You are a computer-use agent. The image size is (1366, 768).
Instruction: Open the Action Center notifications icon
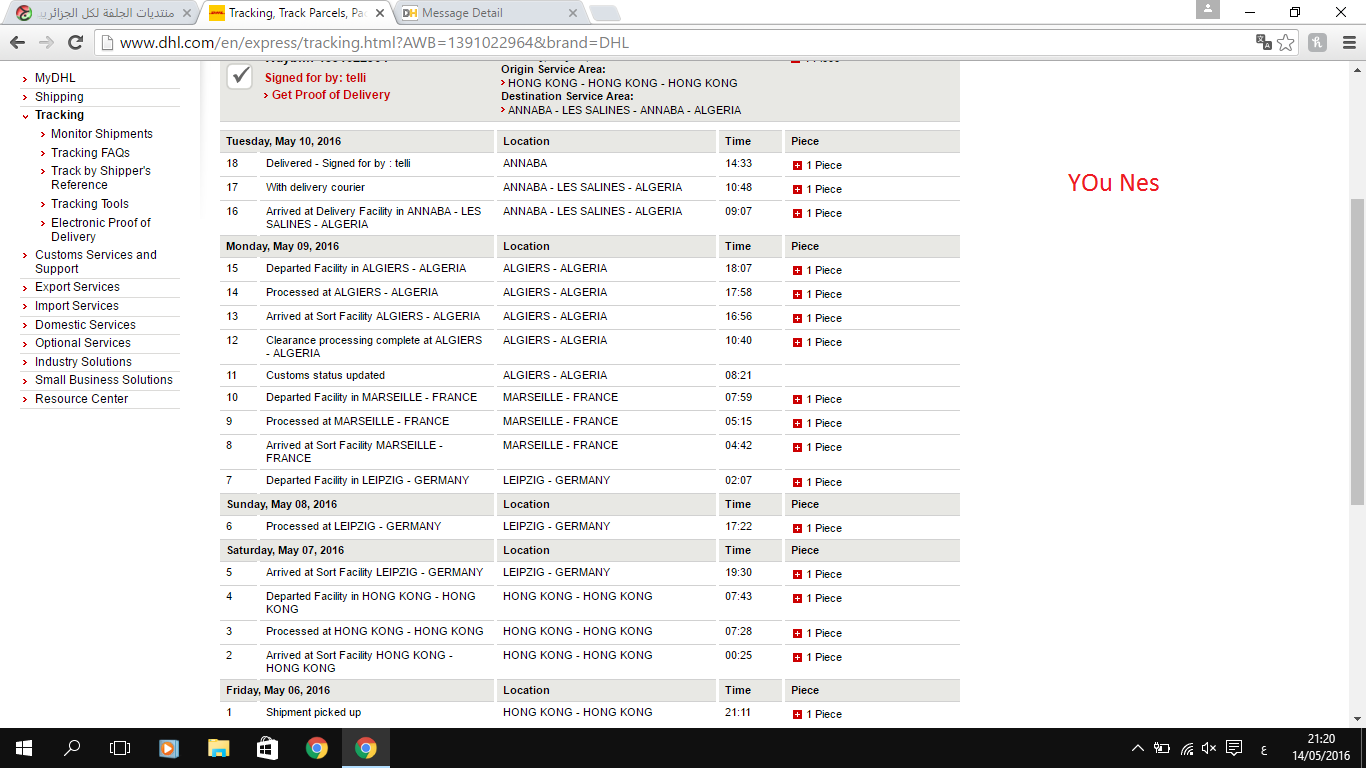point(1234,748)
